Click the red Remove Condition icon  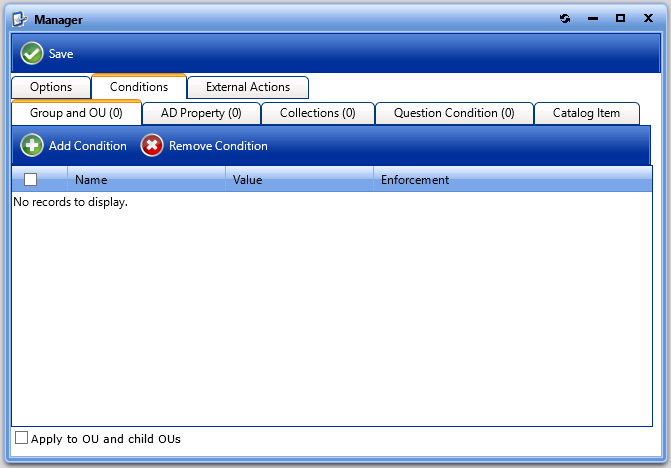152,146
